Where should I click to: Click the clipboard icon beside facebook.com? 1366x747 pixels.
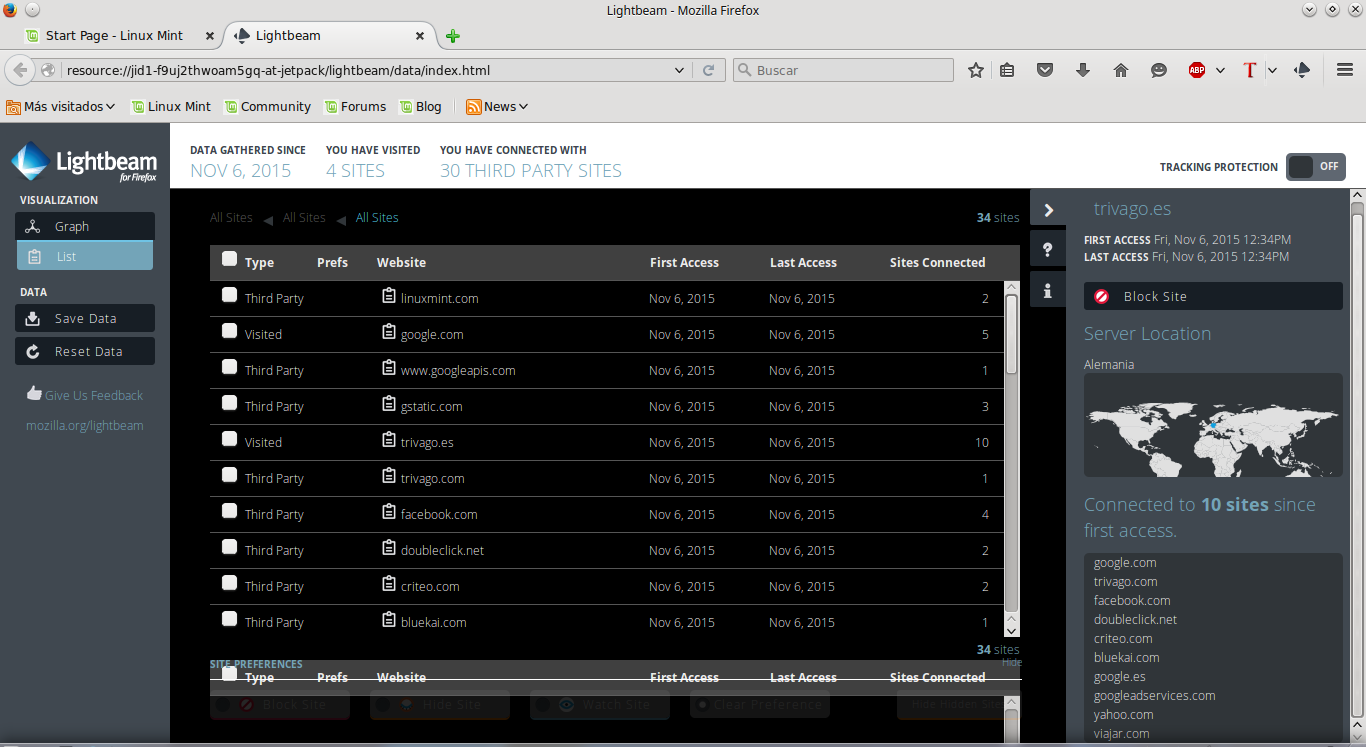click(x=389, y=513)
